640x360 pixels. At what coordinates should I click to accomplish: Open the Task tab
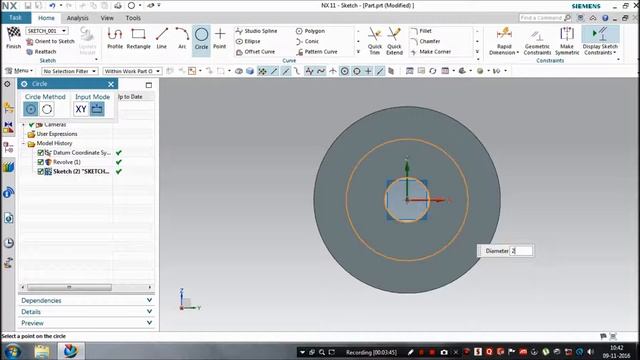pos(16,18)
